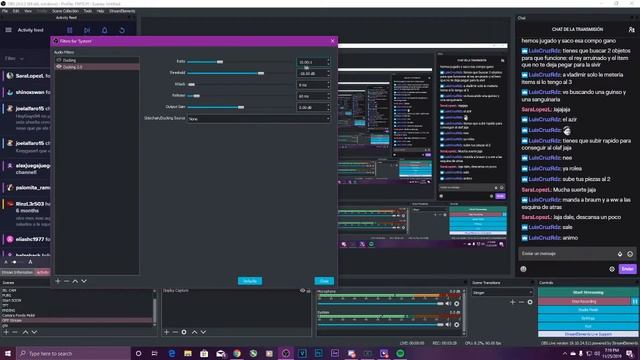Pause recording with the pause icon

pos(635,301)
